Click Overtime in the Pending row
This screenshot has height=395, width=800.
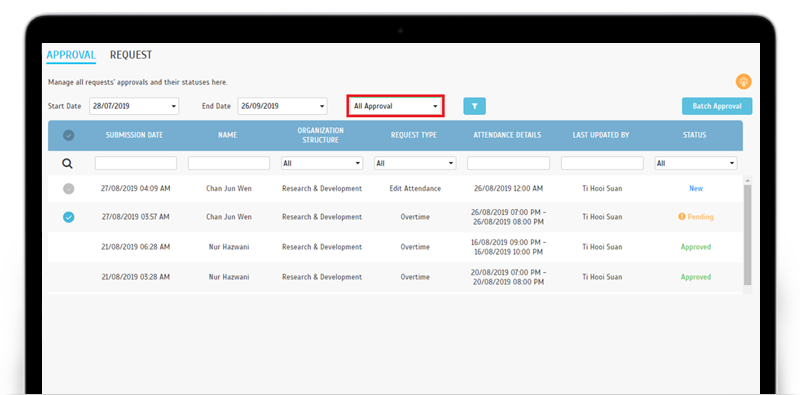(415, 217)
